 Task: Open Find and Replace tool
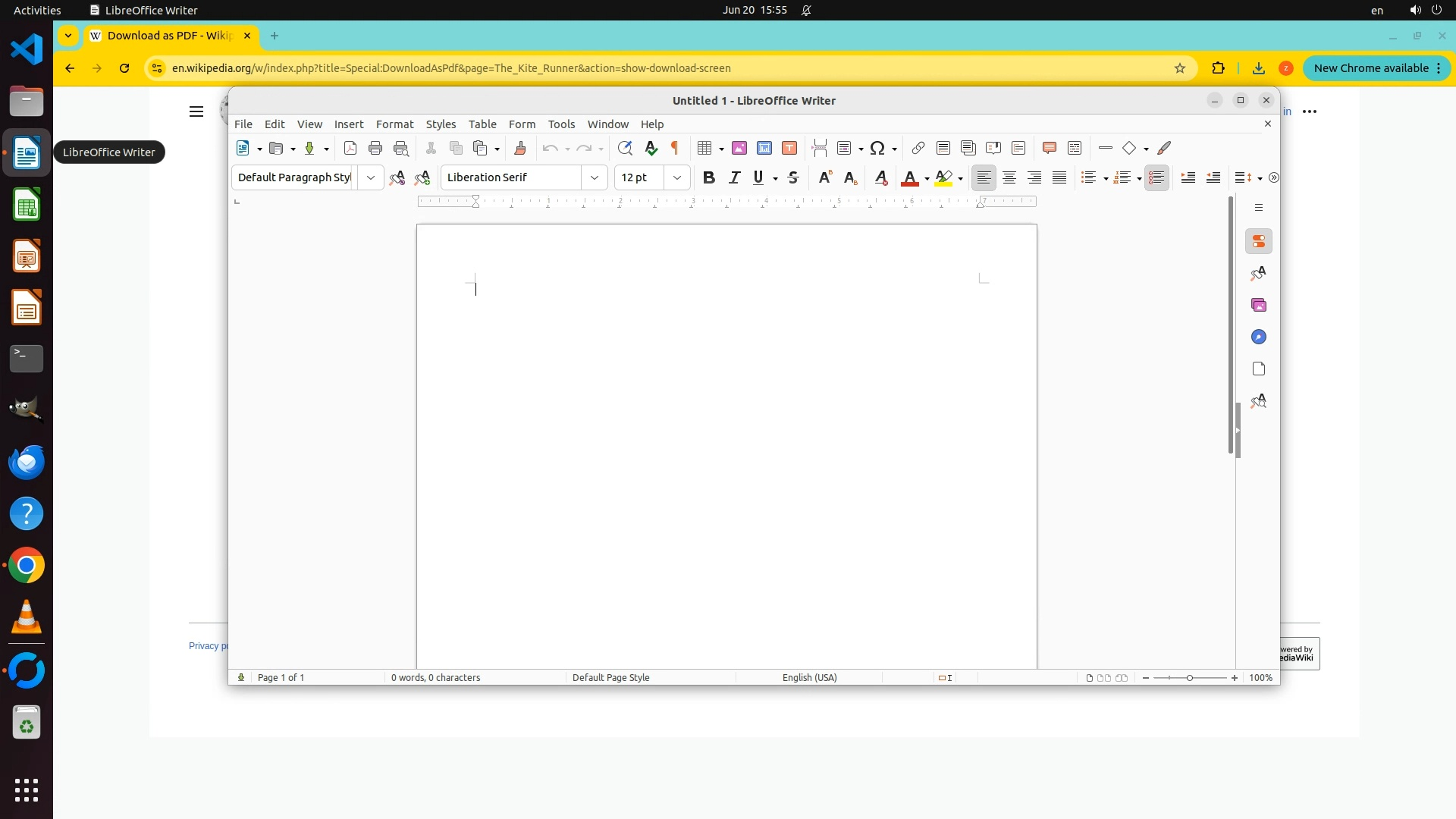625,148
